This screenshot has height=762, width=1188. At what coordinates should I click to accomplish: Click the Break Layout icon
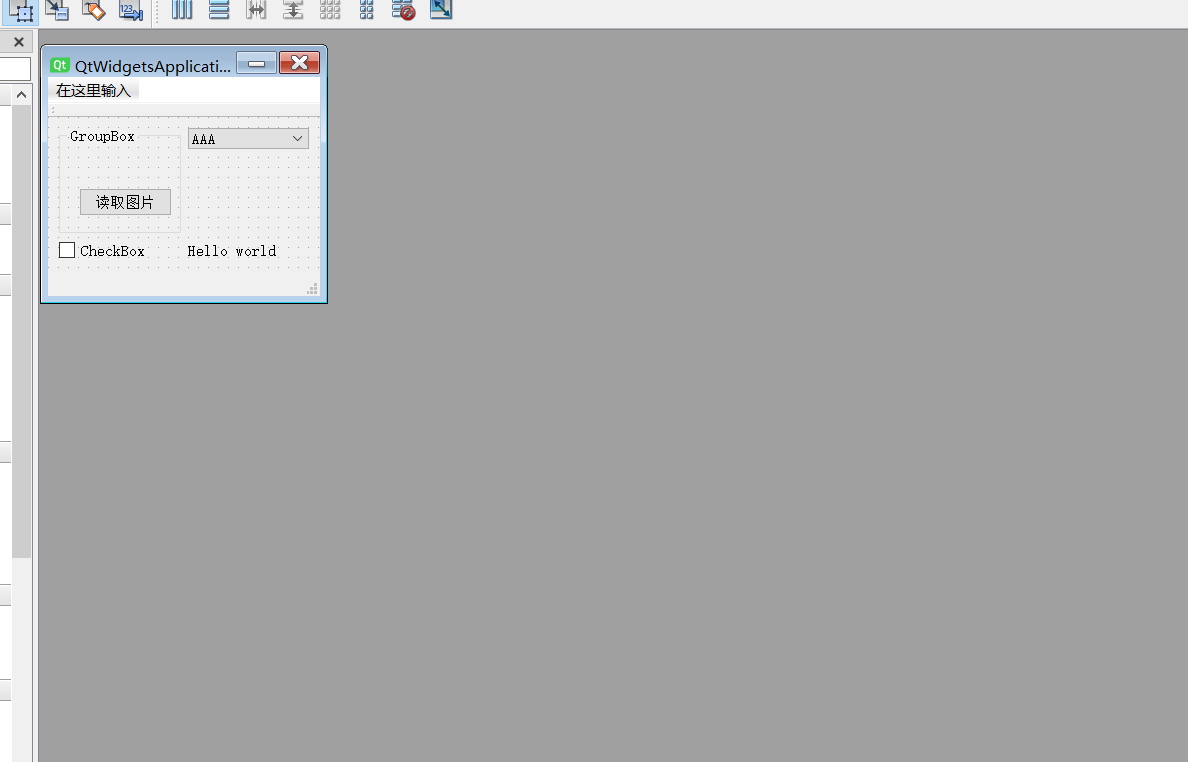tap(403, 10)
